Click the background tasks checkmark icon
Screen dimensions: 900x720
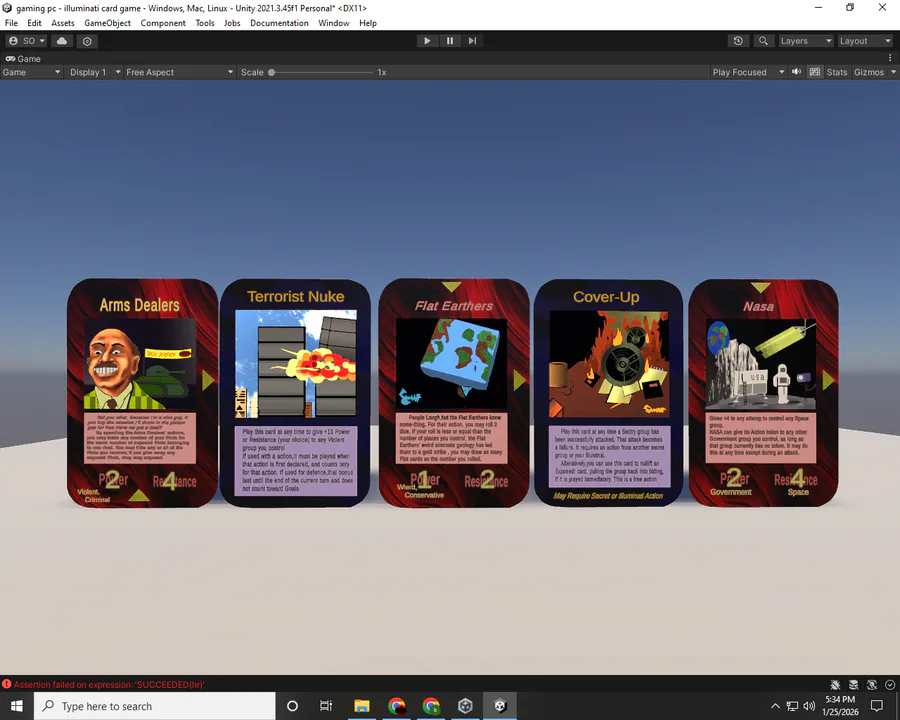pyautogui.click(x=890, y=684)
